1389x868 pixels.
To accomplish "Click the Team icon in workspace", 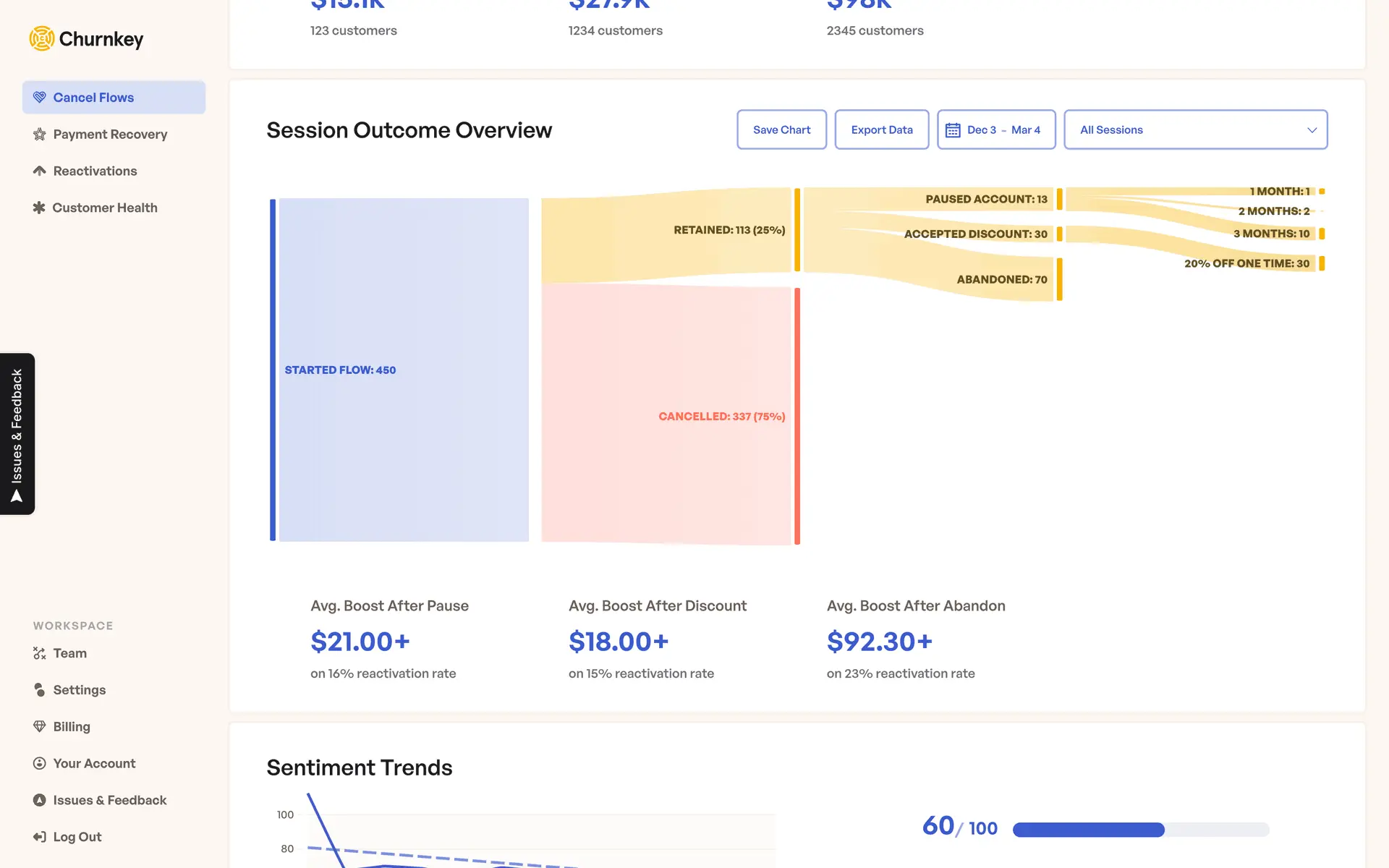I will tap(40, 653).
